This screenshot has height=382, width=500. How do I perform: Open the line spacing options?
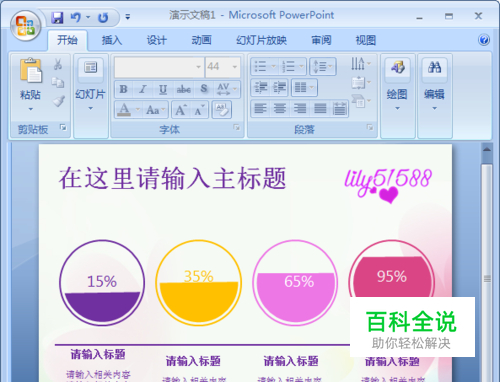pos(323,66)
